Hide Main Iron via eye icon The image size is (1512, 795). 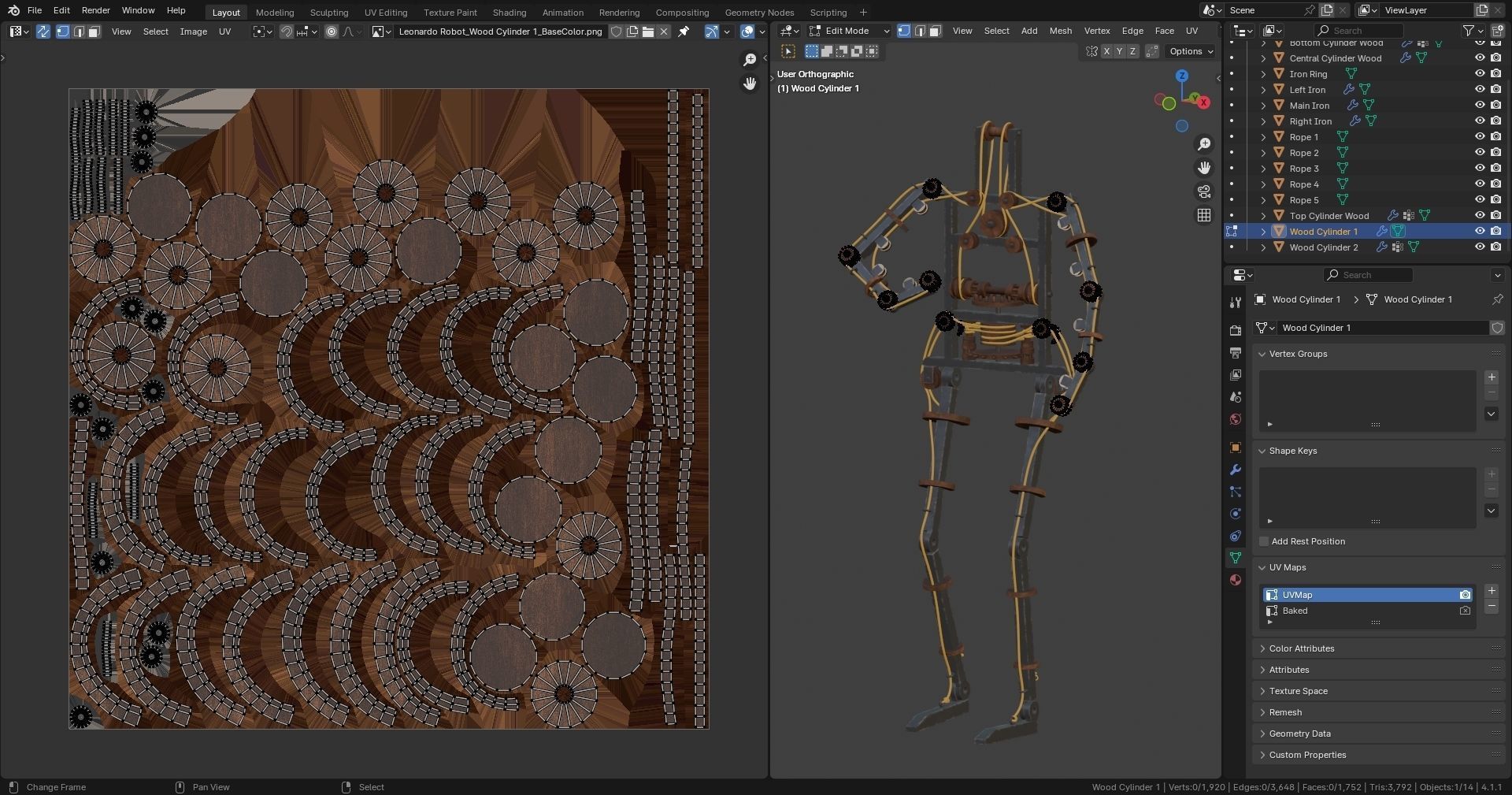[1480, 106]
